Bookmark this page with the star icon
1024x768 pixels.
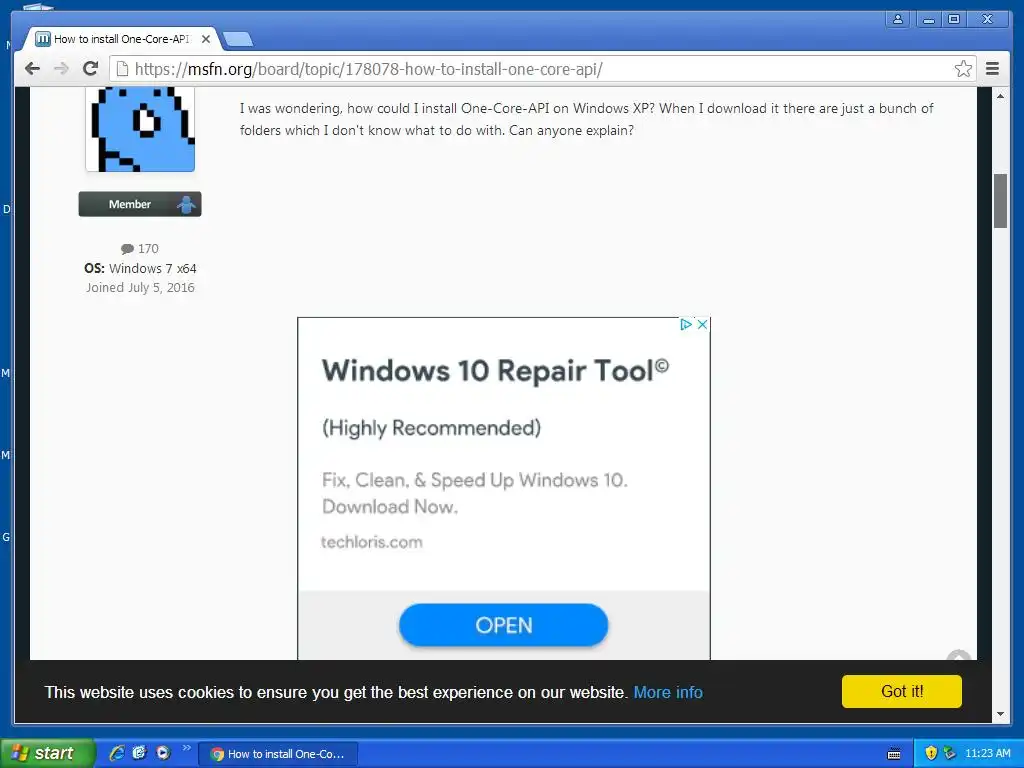pyautogui.click(x=963, y=69)
